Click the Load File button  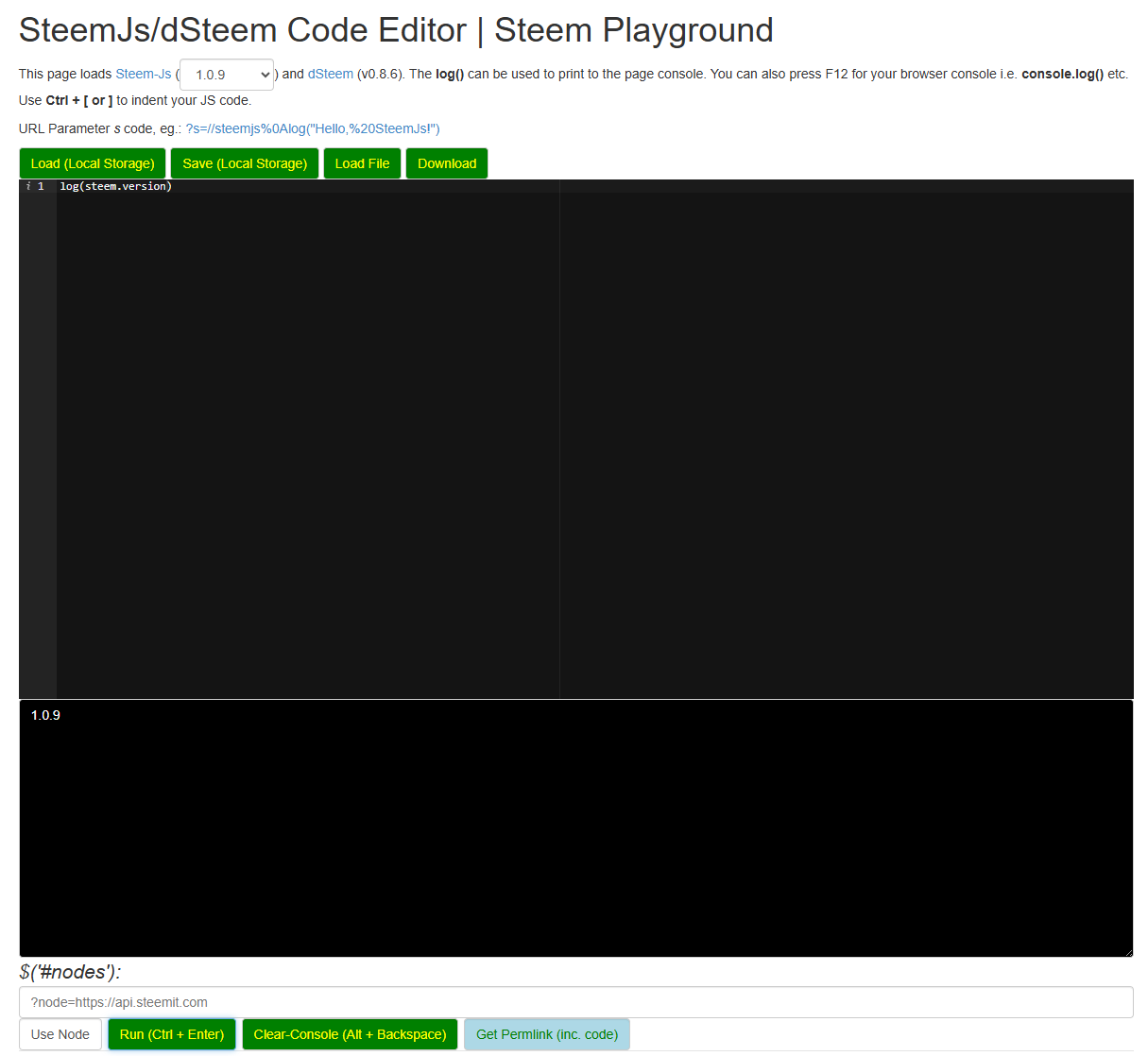point(362,163)
